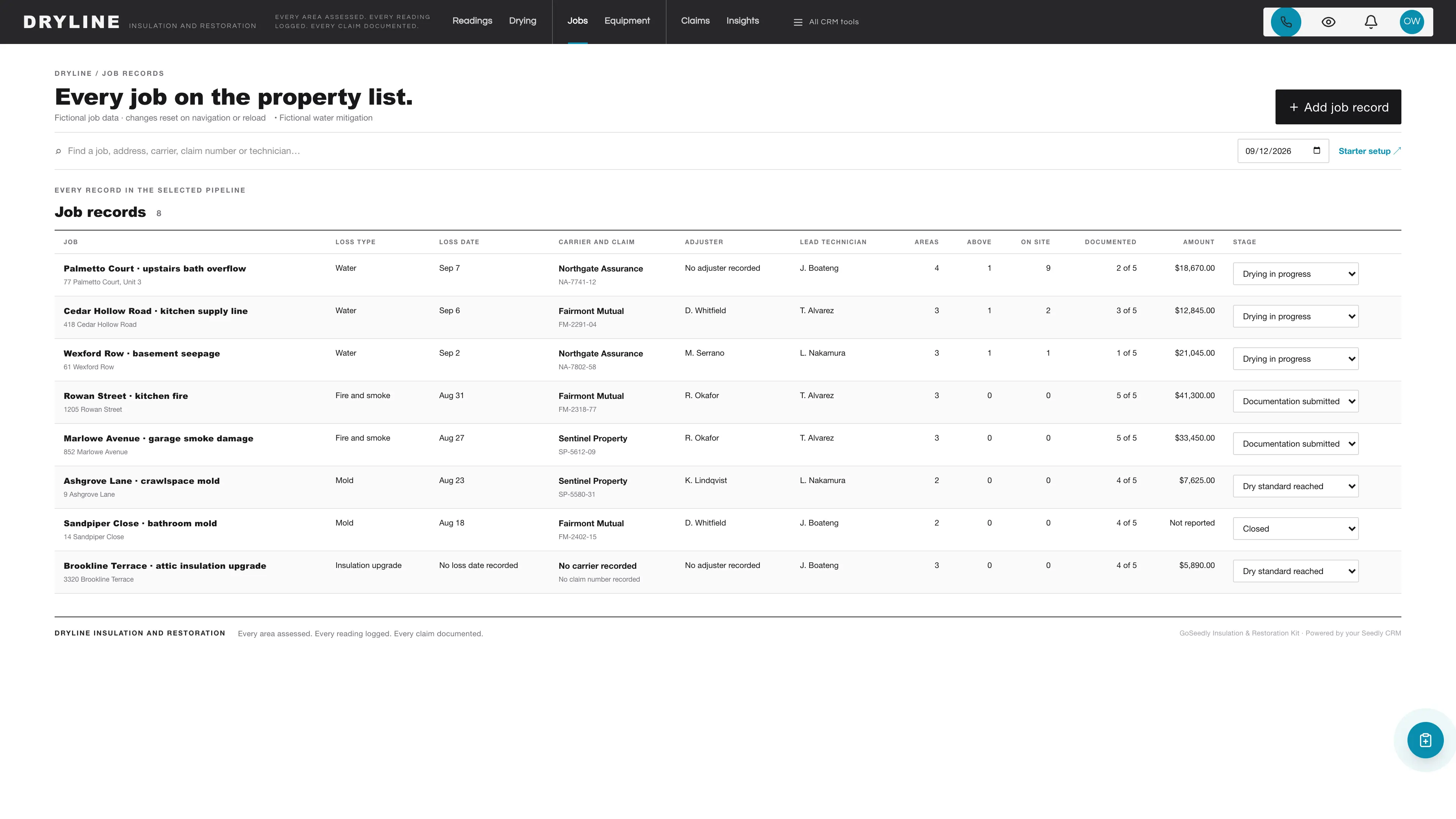Click the address 3320 Brookline Terrace
This screenshot has height=819, width=1456.
(98, 579)
